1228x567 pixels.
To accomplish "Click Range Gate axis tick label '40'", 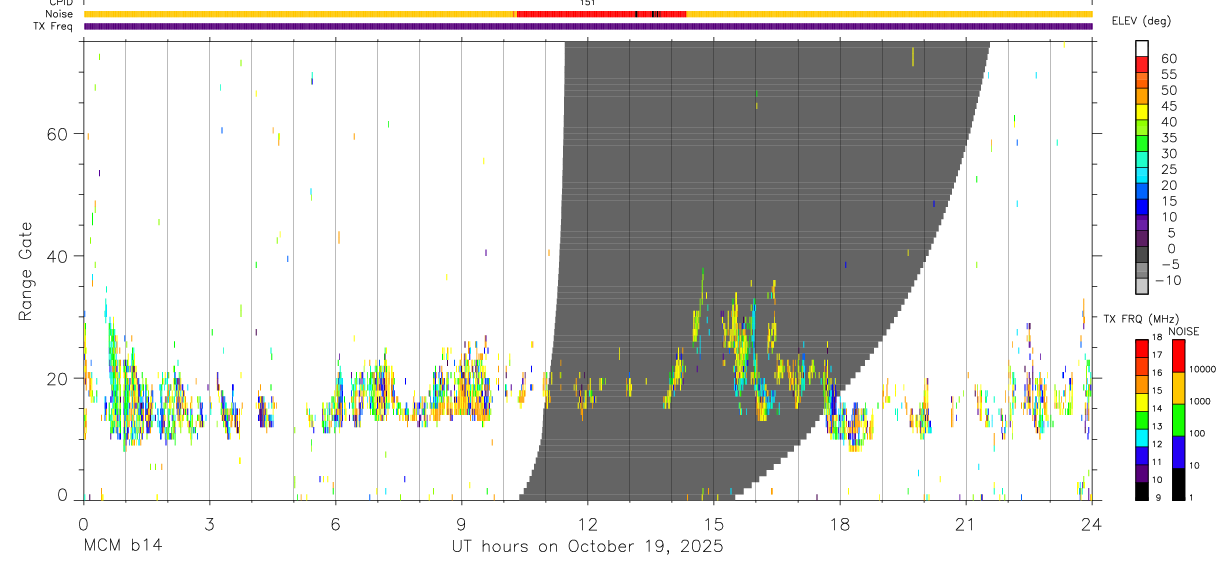I will click(58, 256).
